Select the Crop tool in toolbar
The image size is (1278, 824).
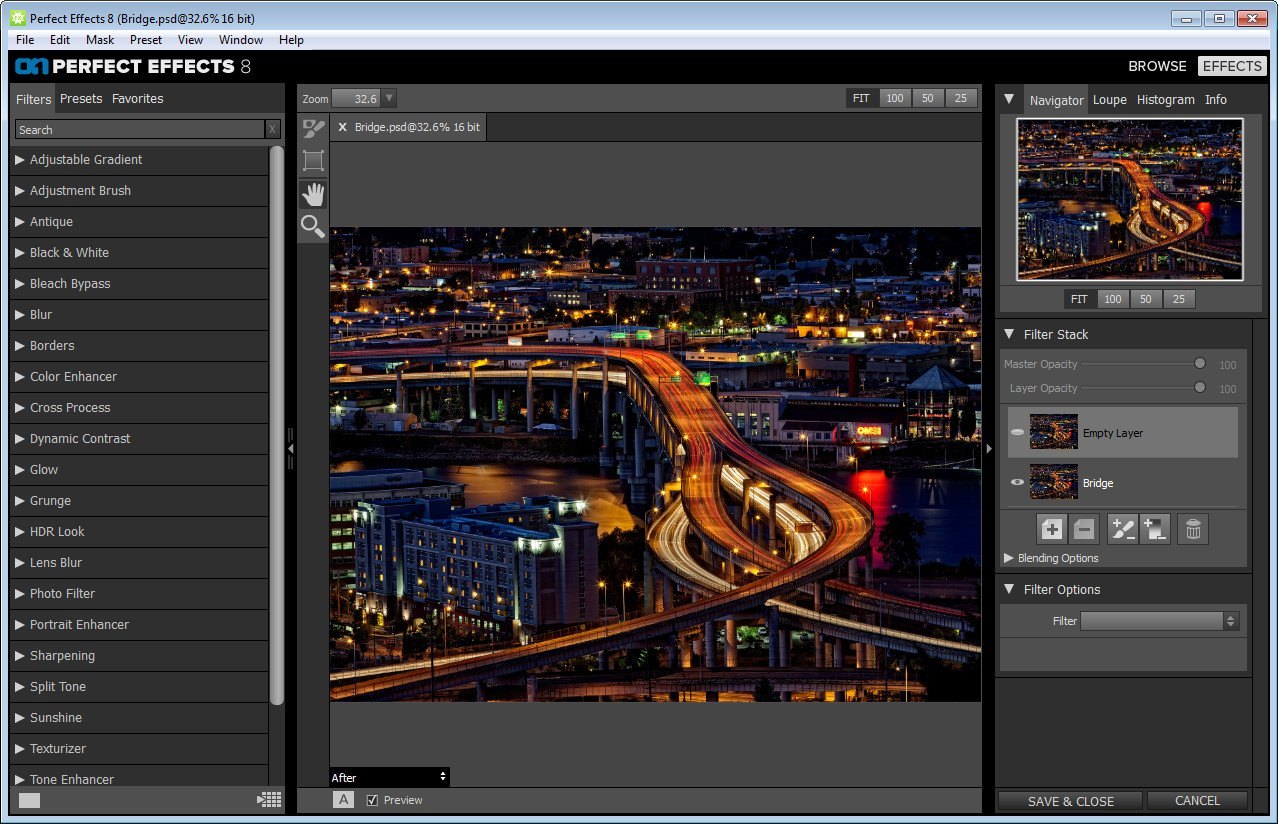(313, 161)
